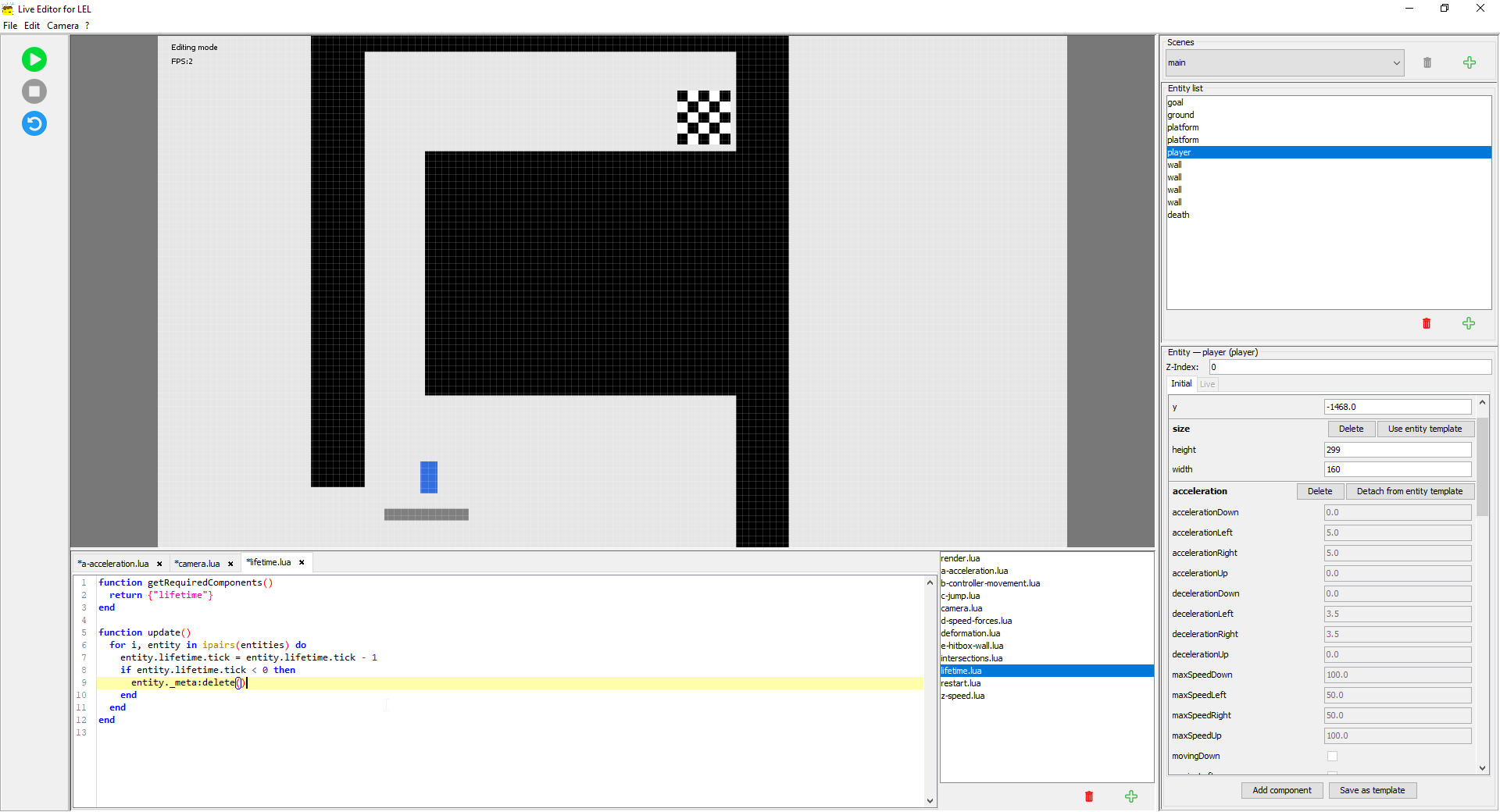This screenshot has height=812, width=1500.
Task: Click the Use entity template button
Action: 1425,429
